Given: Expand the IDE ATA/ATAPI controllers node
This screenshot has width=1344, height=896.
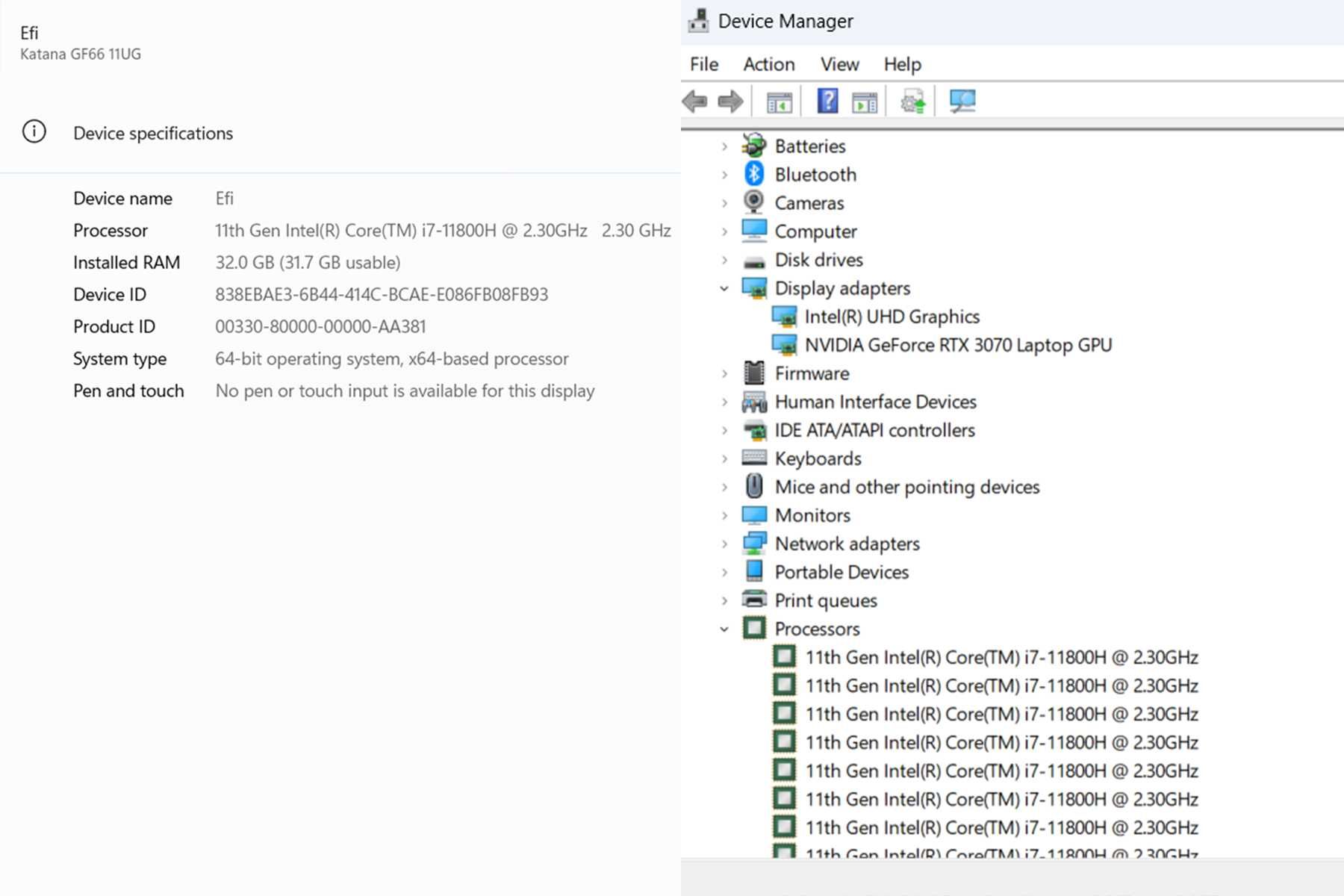Looking at the screenshot, I should pos(724,430).
